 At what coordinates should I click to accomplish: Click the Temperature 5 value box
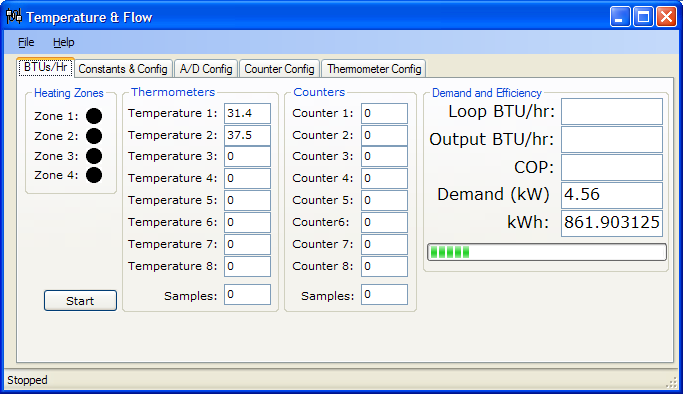[247, 200]
